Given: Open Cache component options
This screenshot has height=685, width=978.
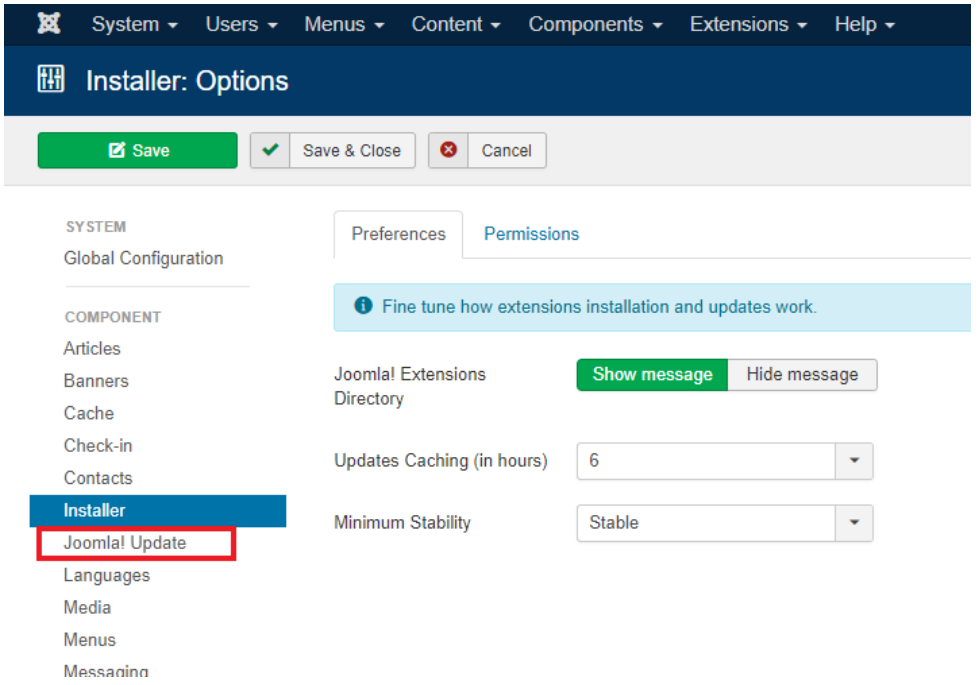Looking at the screenshot, I should coord(89,413).
